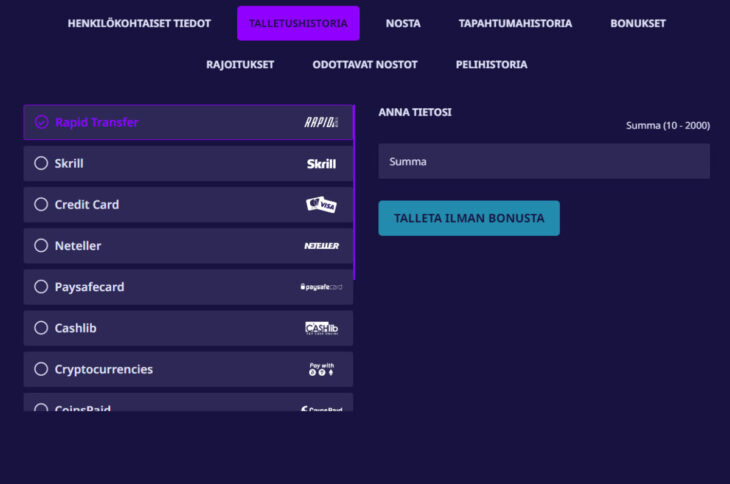Choose the Cashlib radio button
This screenshot has height=484, width=730.
pyautogui.click(x=41, y=328)
